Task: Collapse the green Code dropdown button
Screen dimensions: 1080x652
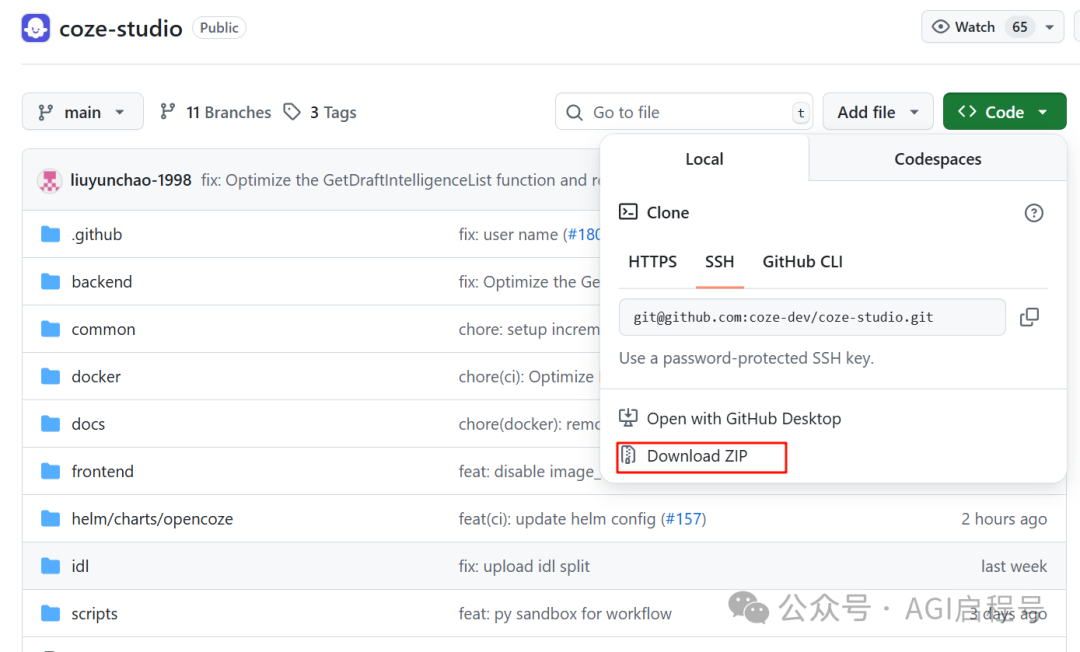Action: pyautogui.click(x=1004, y=112)
